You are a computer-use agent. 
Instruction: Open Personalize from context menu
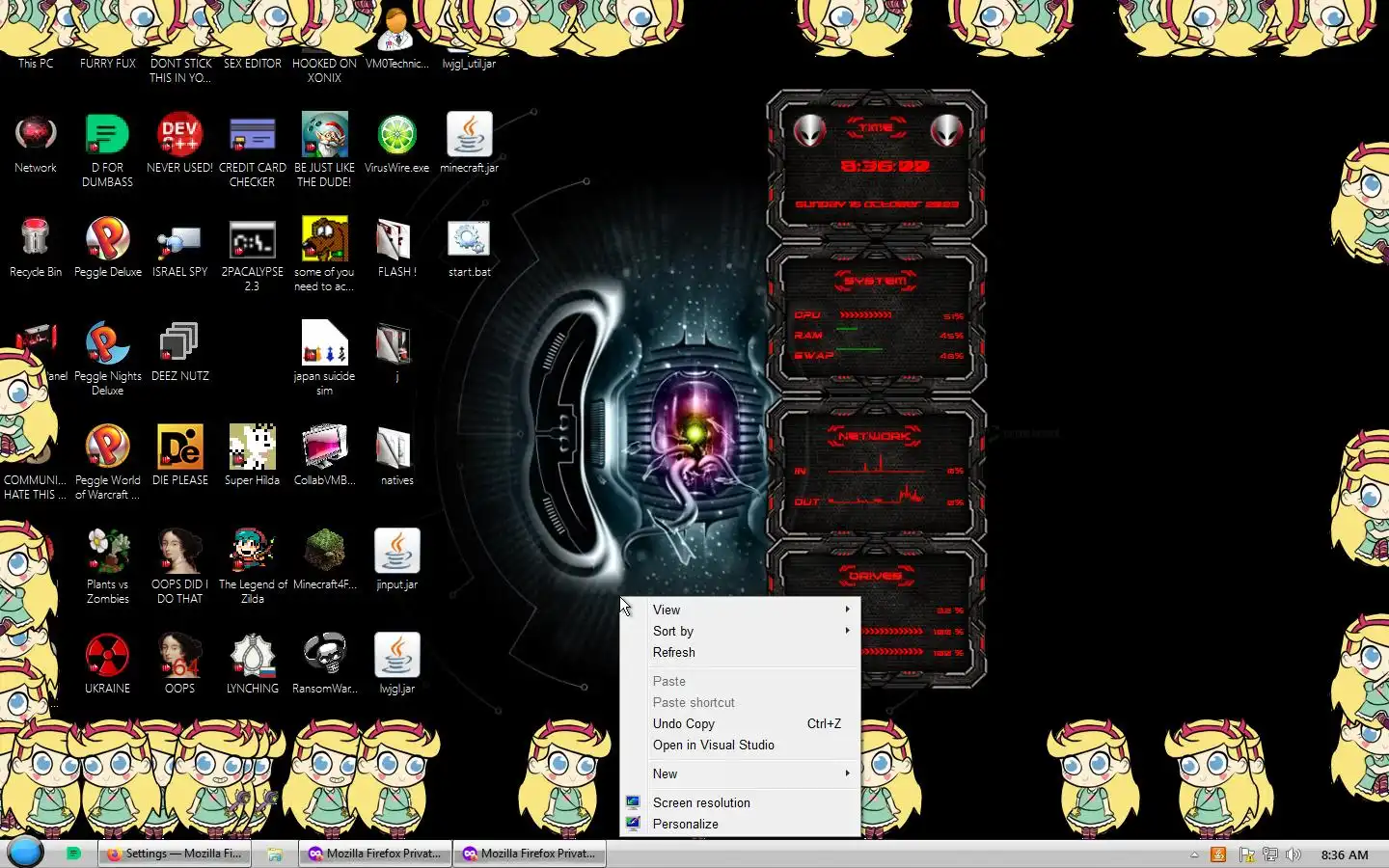click(740, 824)
